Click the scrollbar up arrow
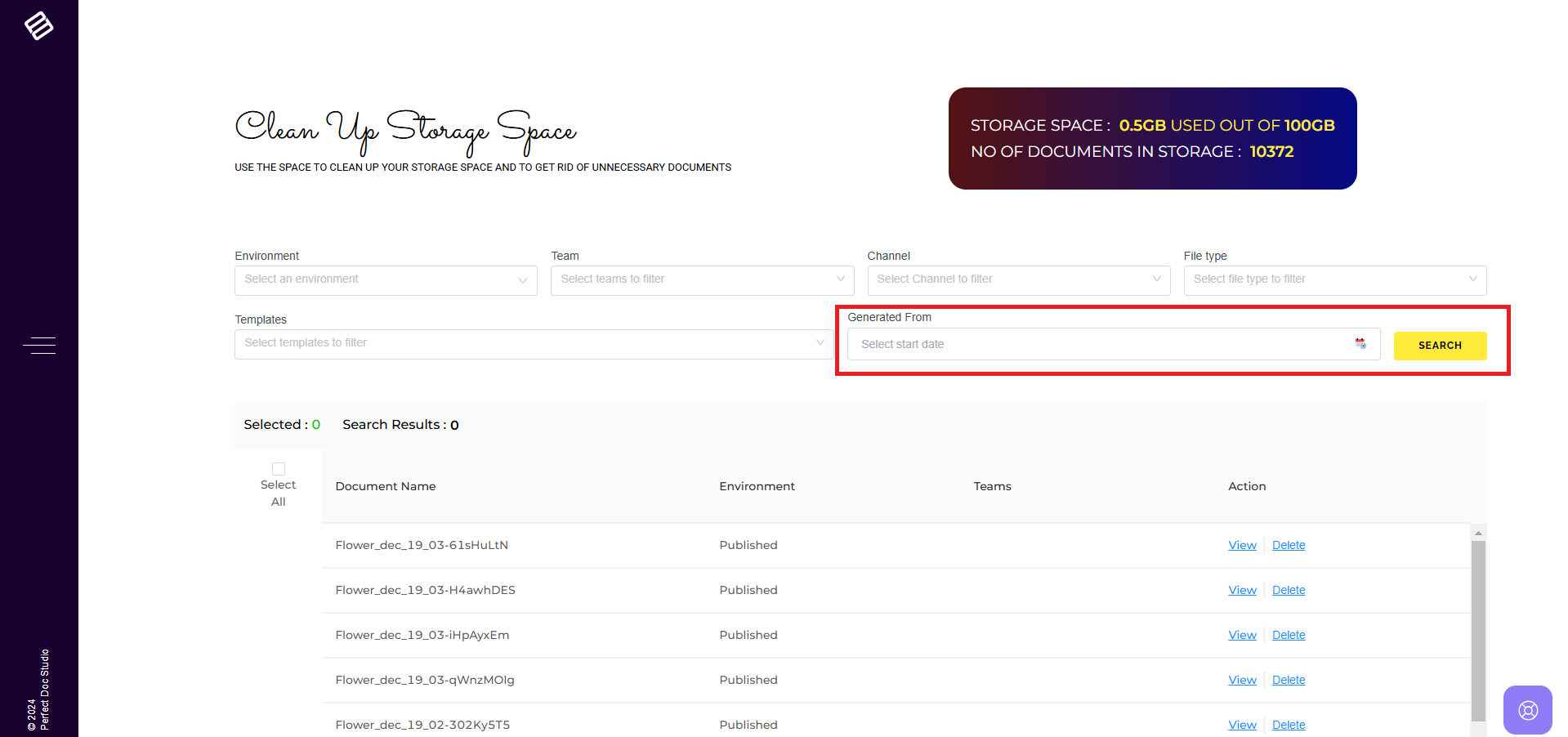1568x737 pixels. (x=1478, y=533)
